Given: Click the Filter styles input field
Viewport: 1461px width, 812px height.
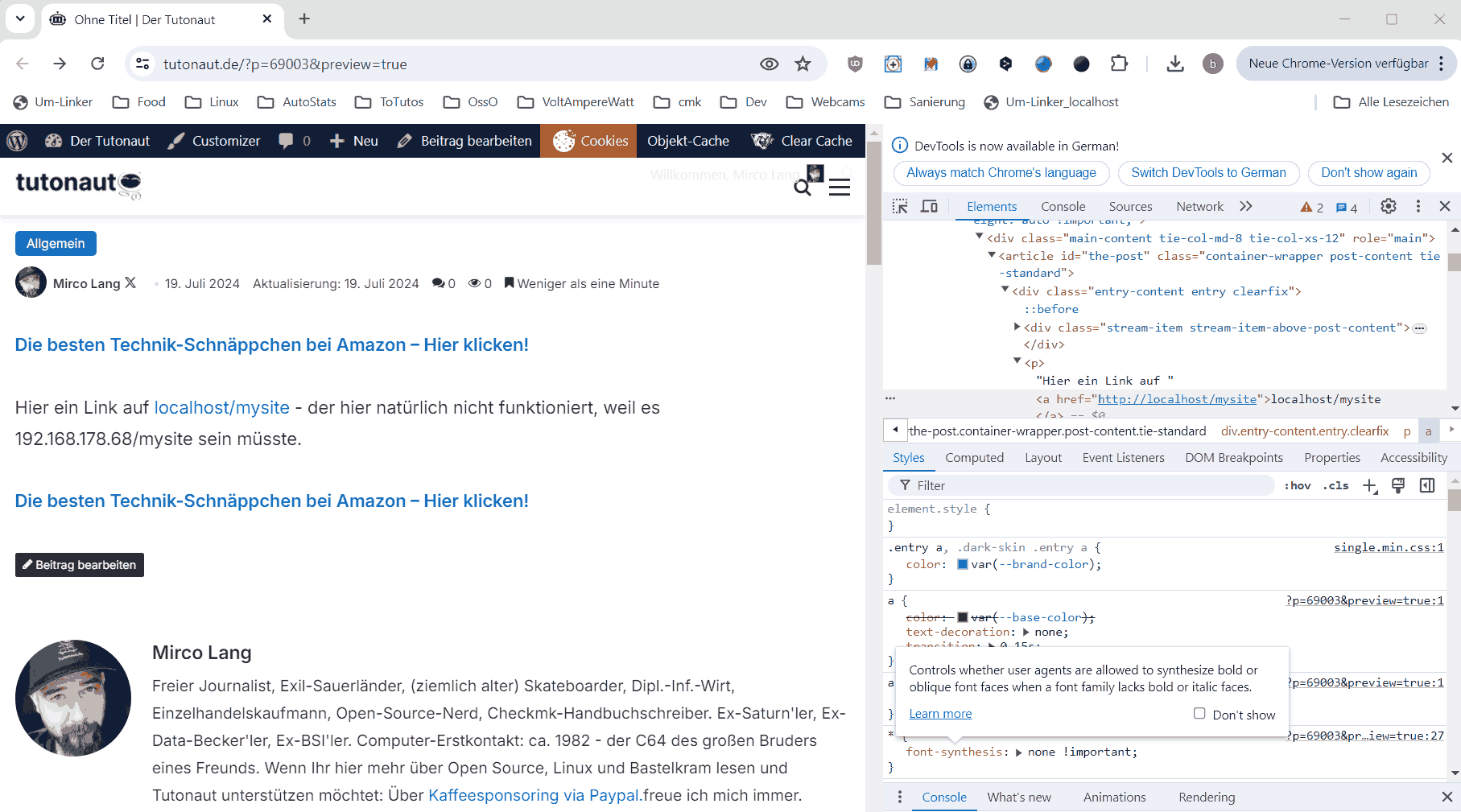Looking at the screenshot, I should click(1081, 485).
